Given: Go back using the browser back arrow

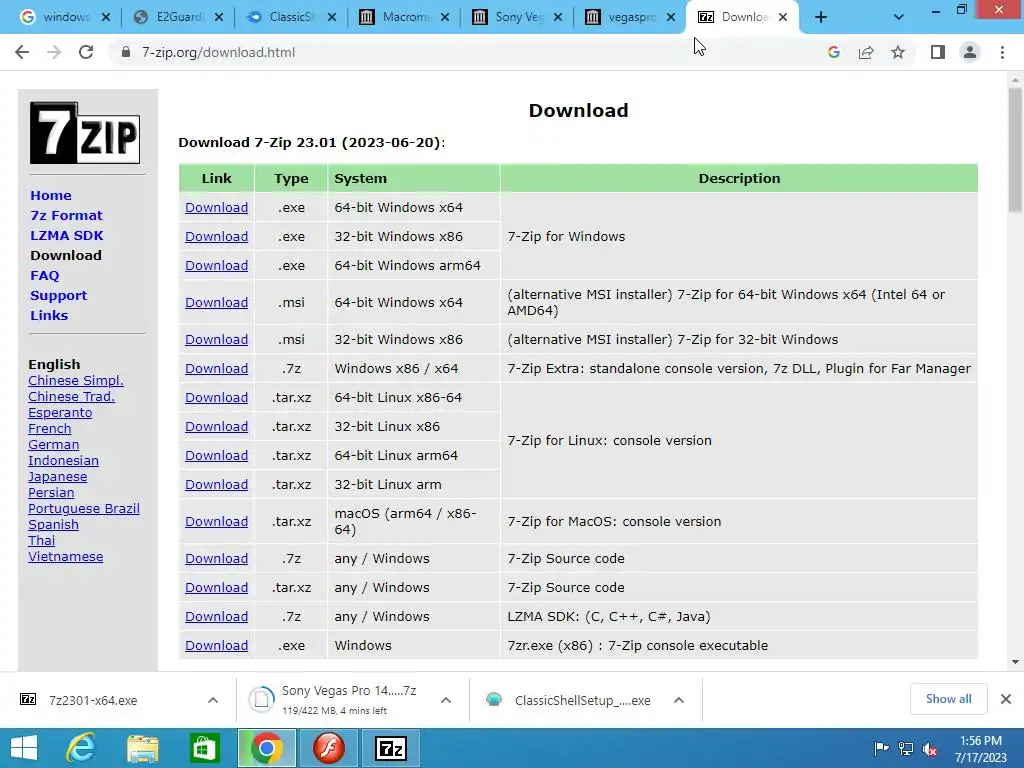Looking at the screenshot, I should tap(22, 52).
